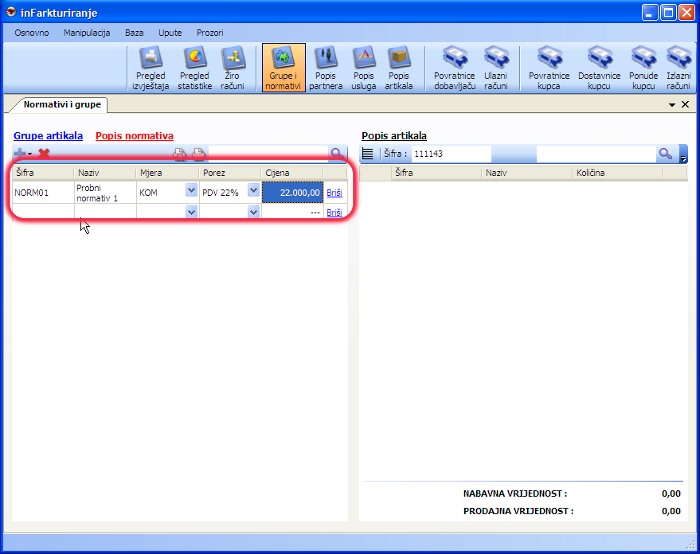The width and height of the screenshot is (700, 554).
Task: Click the magnifier search icon in normativi panel
Action: pos(338,154)
